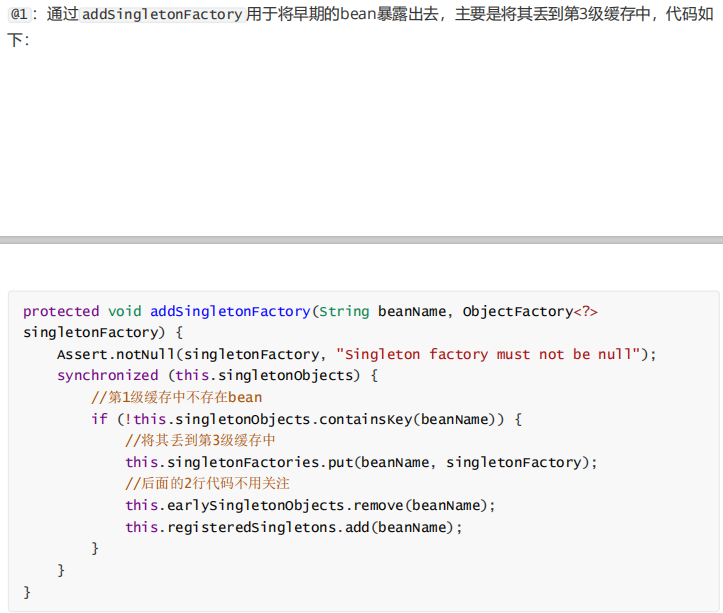Click the comment about 第1级缓存中不存在bean

[x=176, y=397]
